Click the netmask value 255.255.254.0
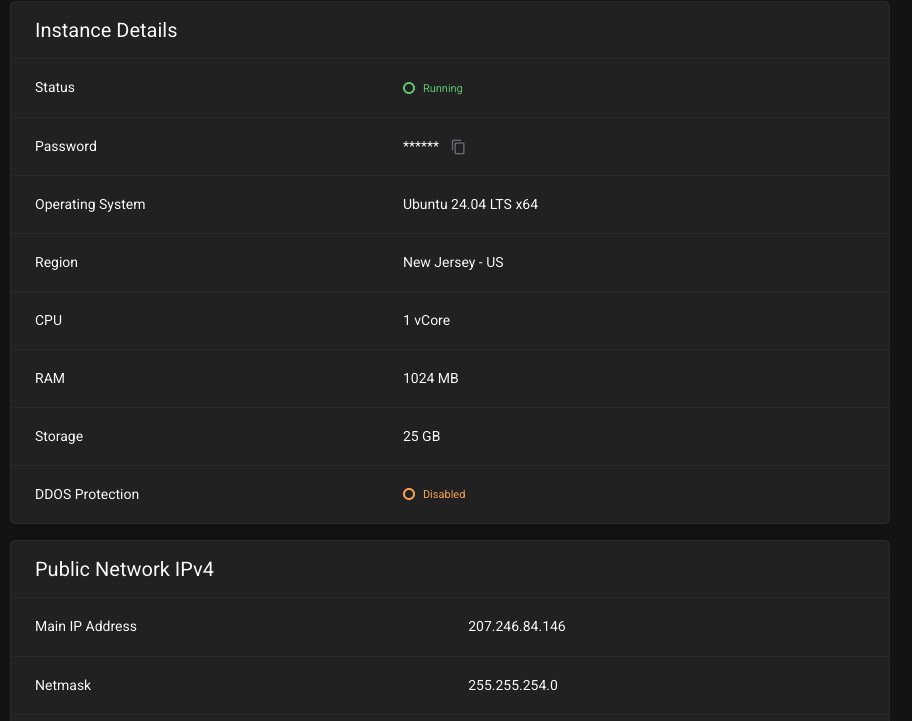912x721 pixels. pos(512,685)
